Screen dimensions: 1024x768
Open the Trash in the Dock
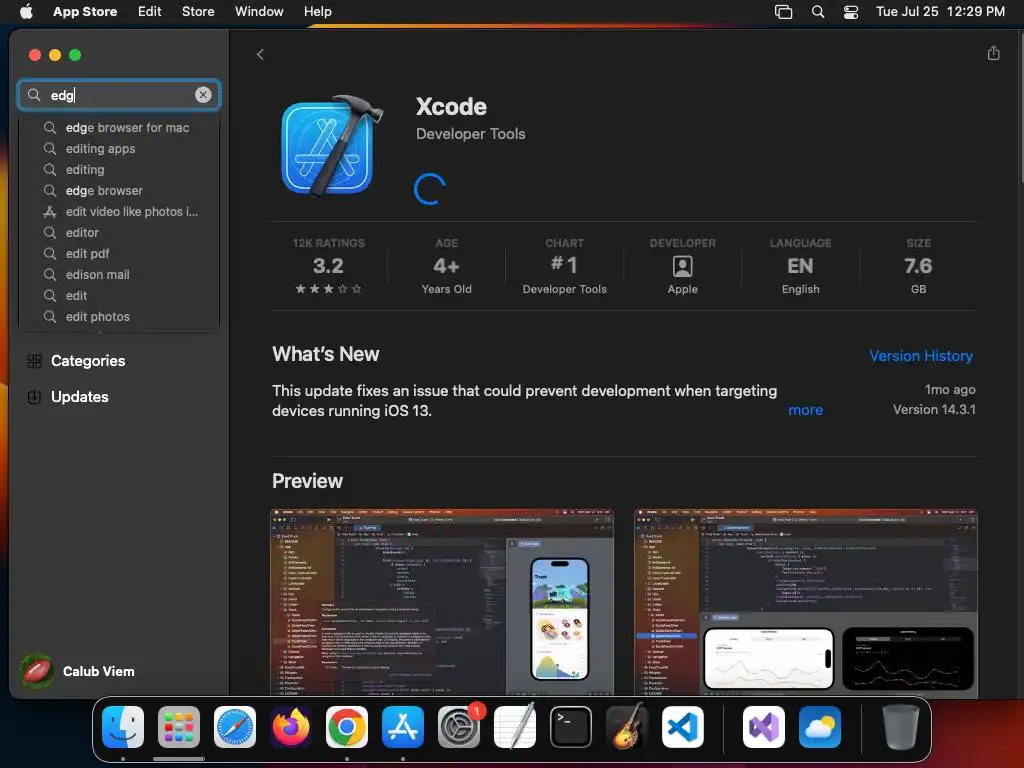[901, 727]
